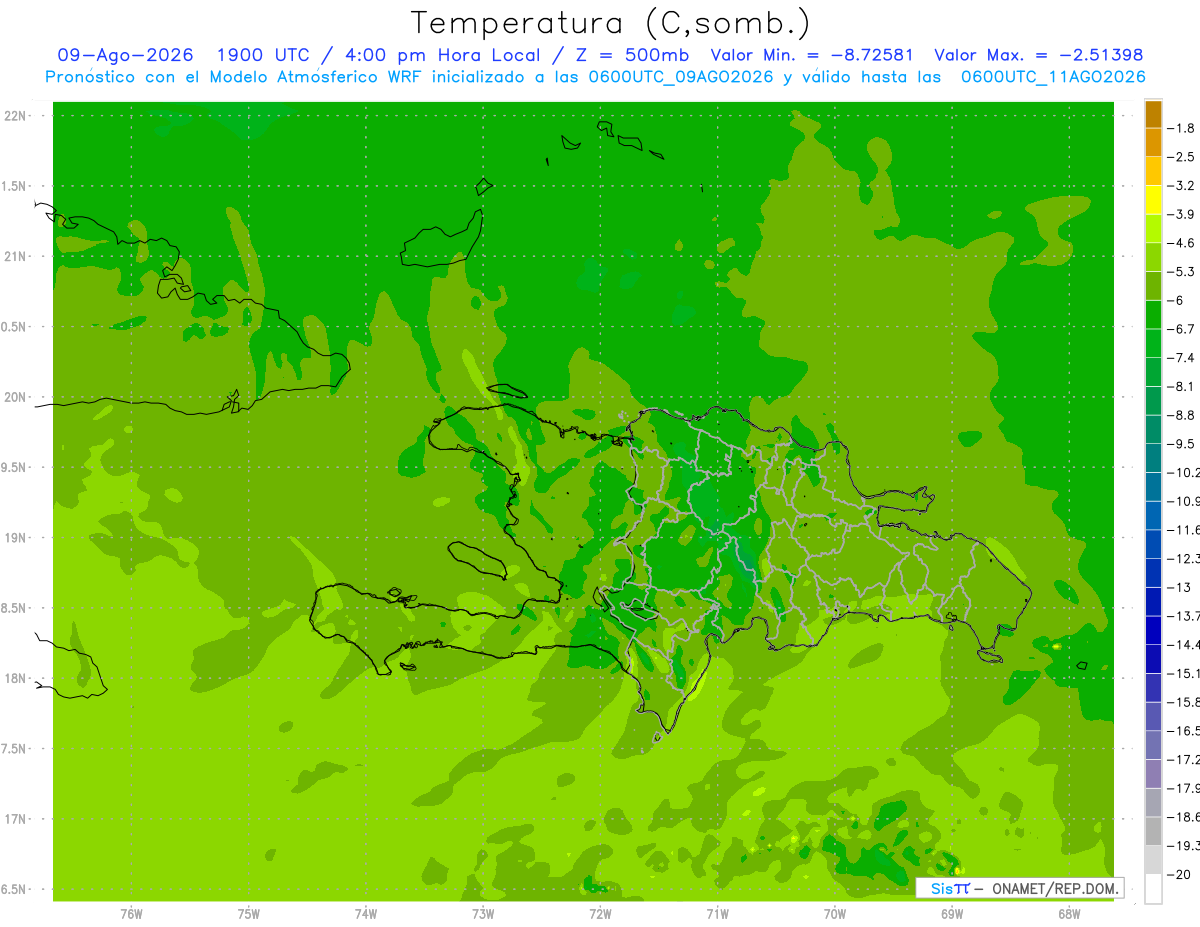Pick the dark orange swatch above -1.8
1200x927 pixels.
pos(1153,114)
